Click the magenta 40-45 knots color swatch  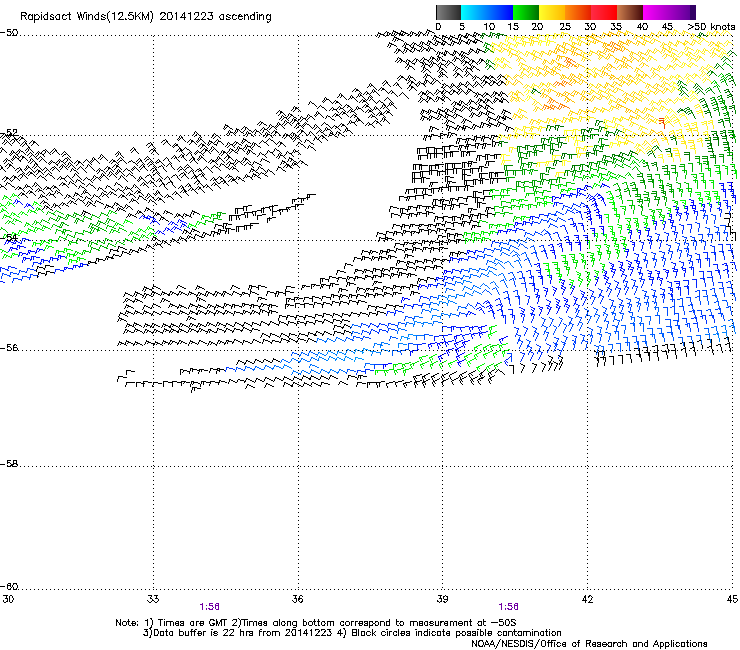pyautogui.click(x=656, y=12)
